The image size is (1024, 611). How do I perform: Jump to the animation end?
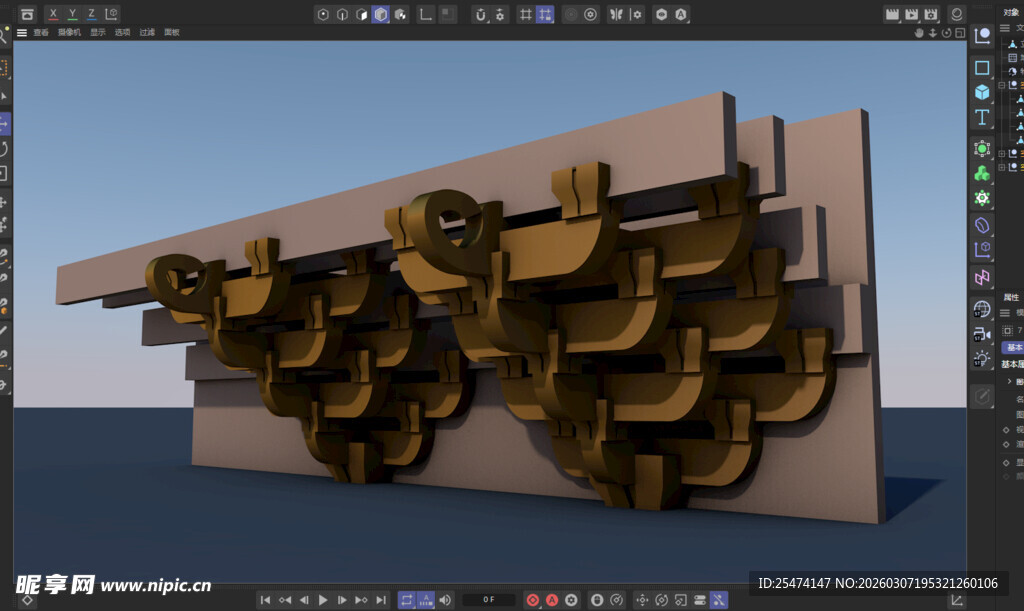point(380,600)
